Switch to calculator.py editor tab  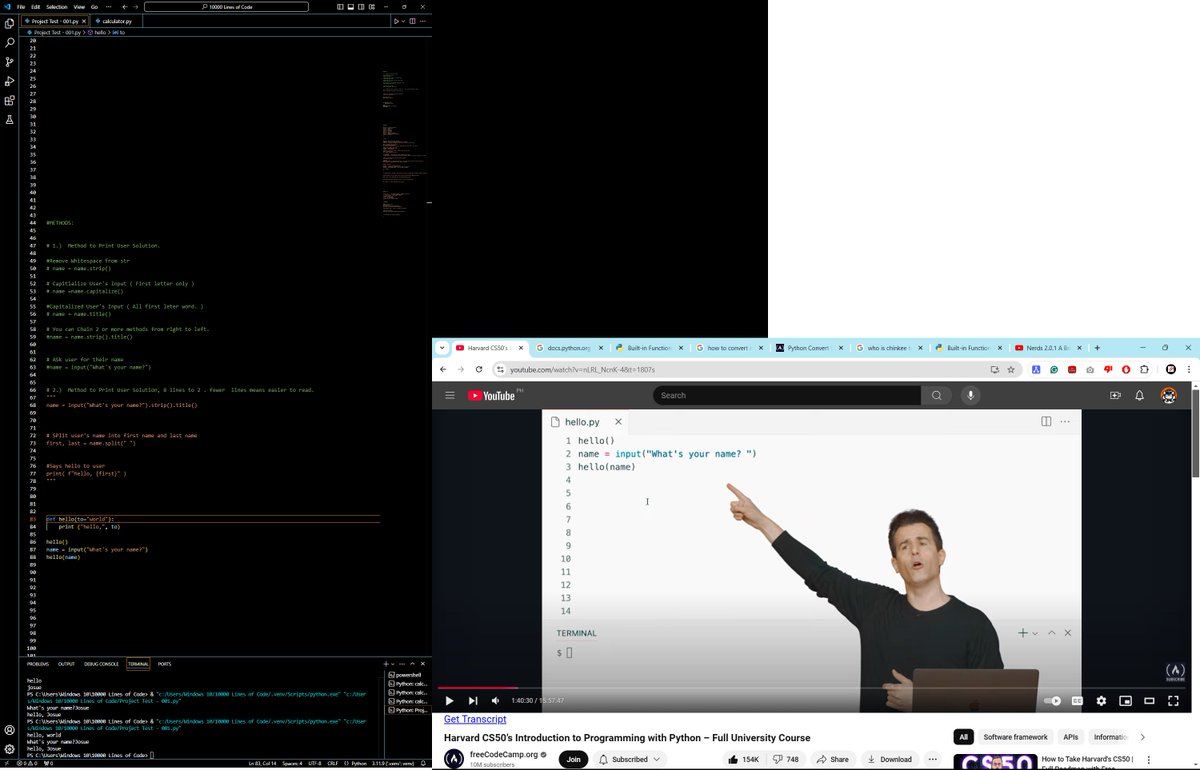tap(116, 21)
